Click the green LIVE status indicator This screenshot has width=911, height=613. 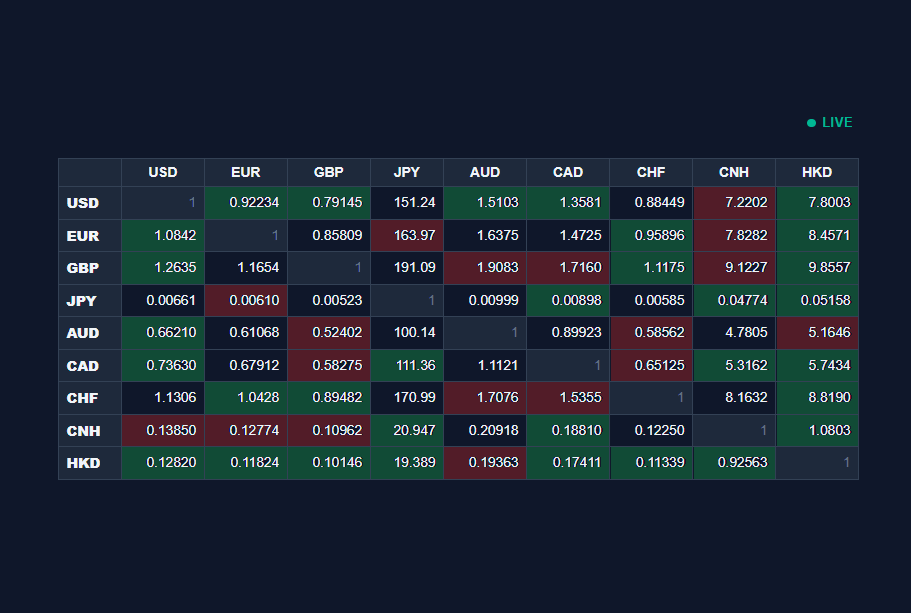[x=830, y=123]
